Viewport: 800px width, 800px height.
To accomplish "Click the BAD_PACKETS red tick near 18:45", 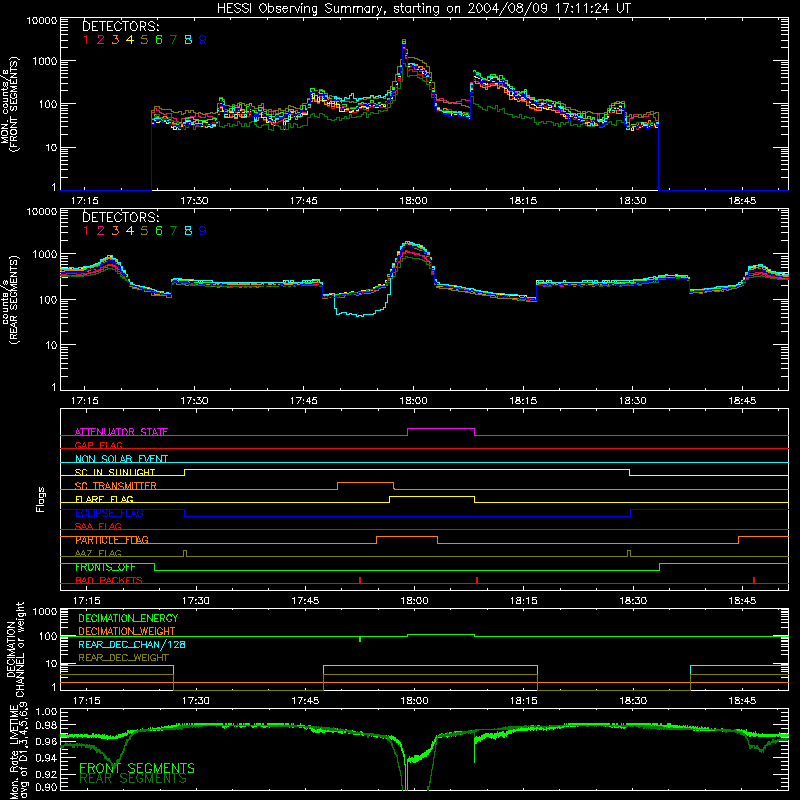I will (x=754, y=580).
